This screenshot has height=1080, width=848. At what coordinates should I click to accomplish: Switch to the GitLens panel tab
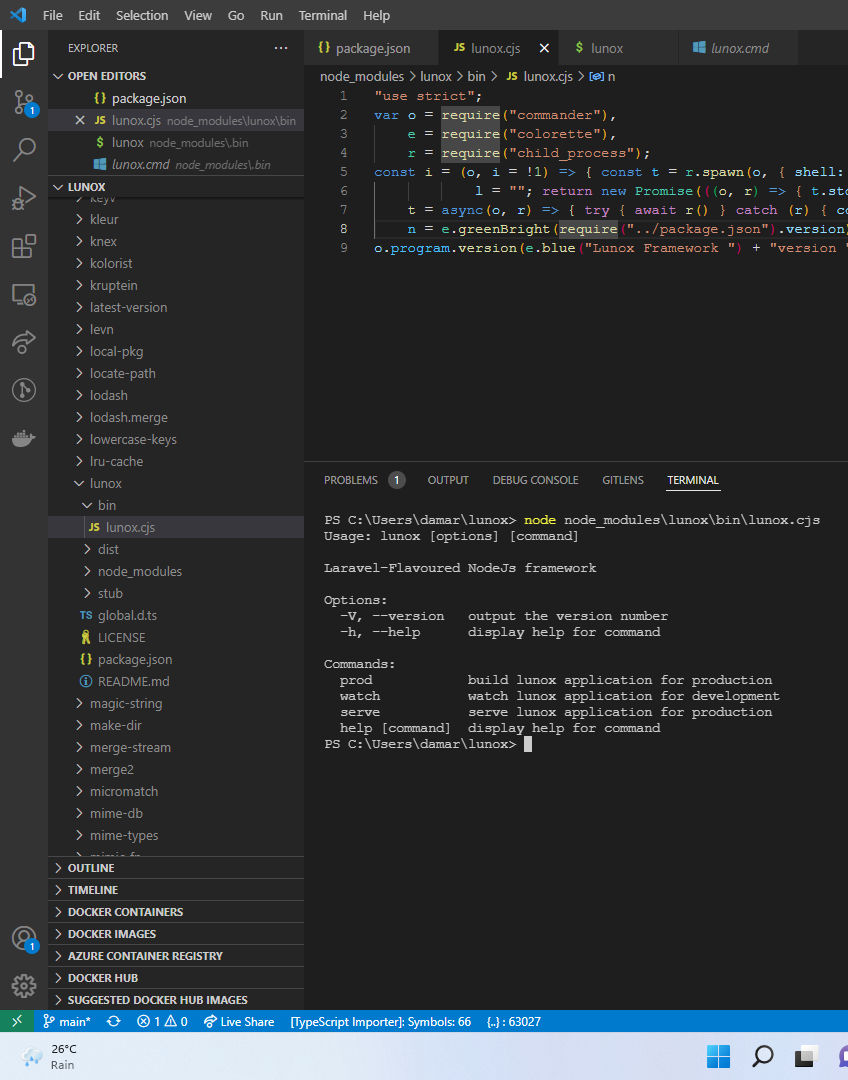point(623,480)
